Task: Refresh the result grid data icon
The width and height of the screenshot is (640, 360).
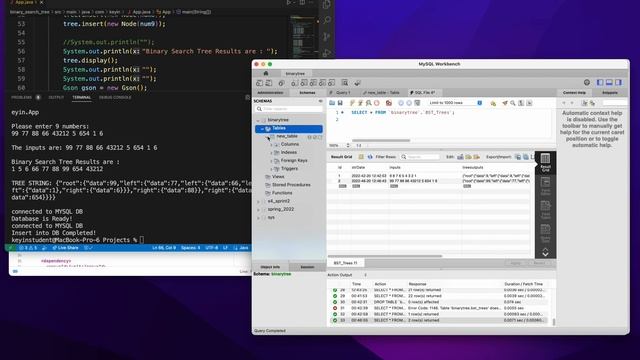Action: click(x=370, y=157)
